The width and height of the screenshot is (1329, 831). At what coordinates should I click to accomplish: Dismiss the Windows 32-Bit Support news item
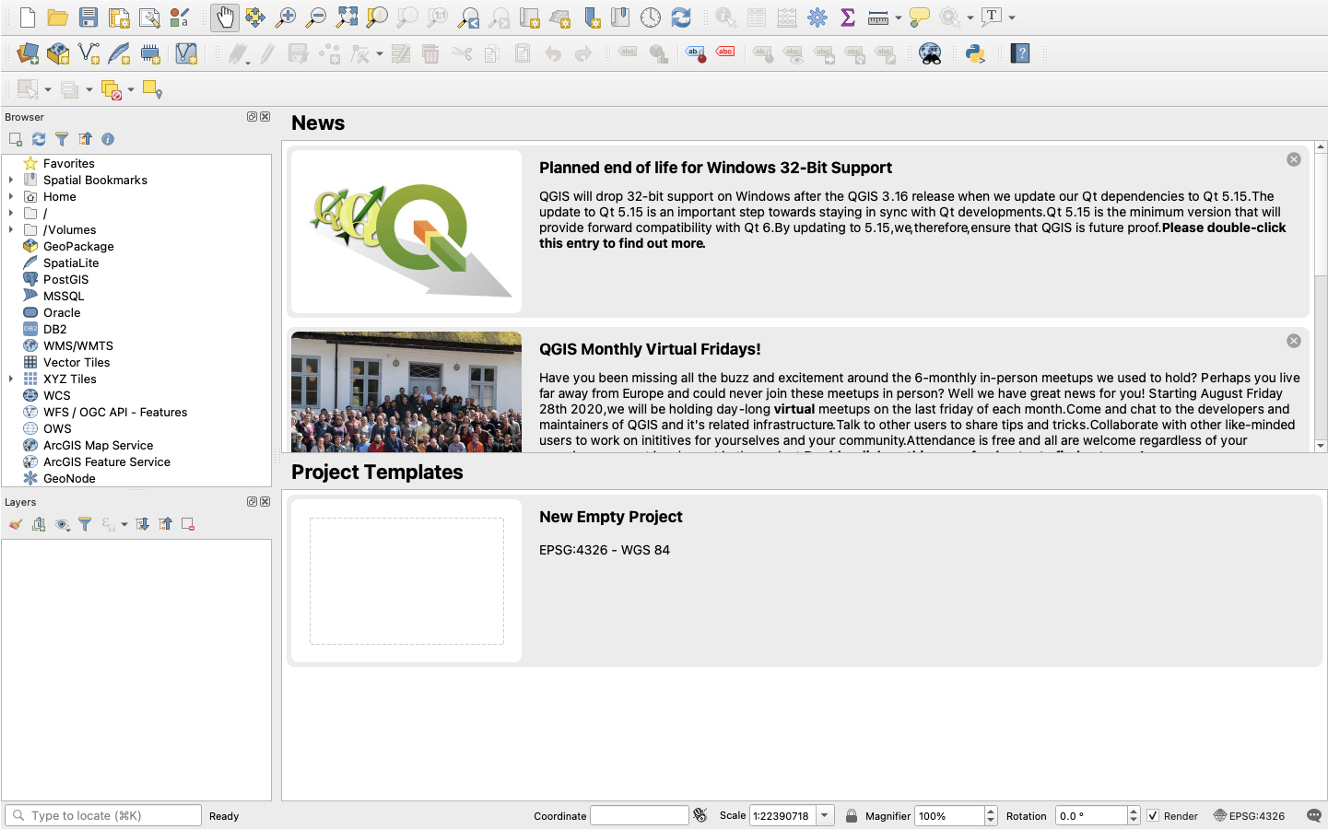click(x=1294, y=159)
